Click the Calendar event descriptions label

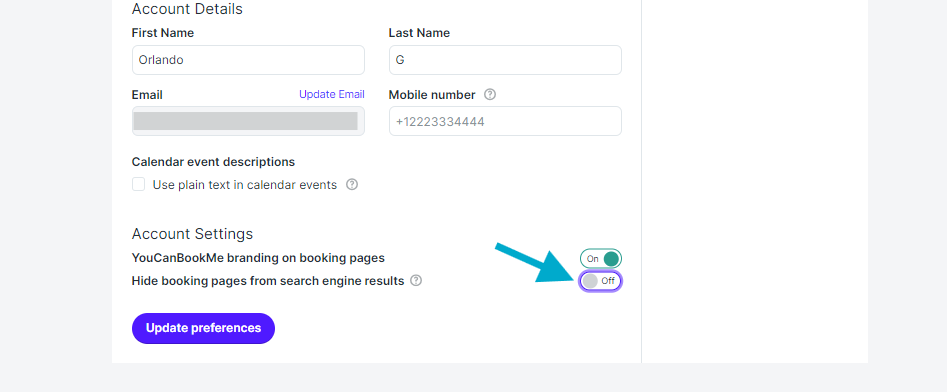click(x=213, y=162)
